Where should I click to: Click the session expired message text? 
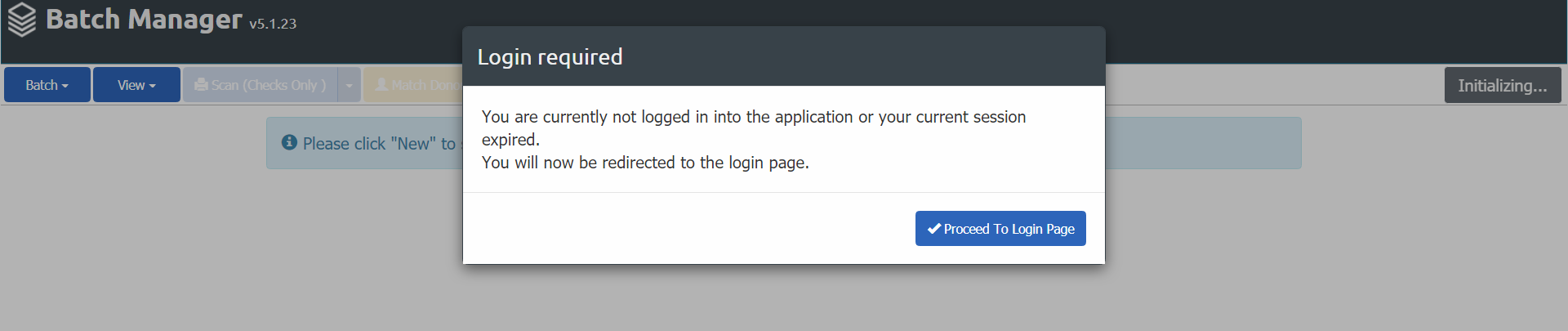(754, 128)
